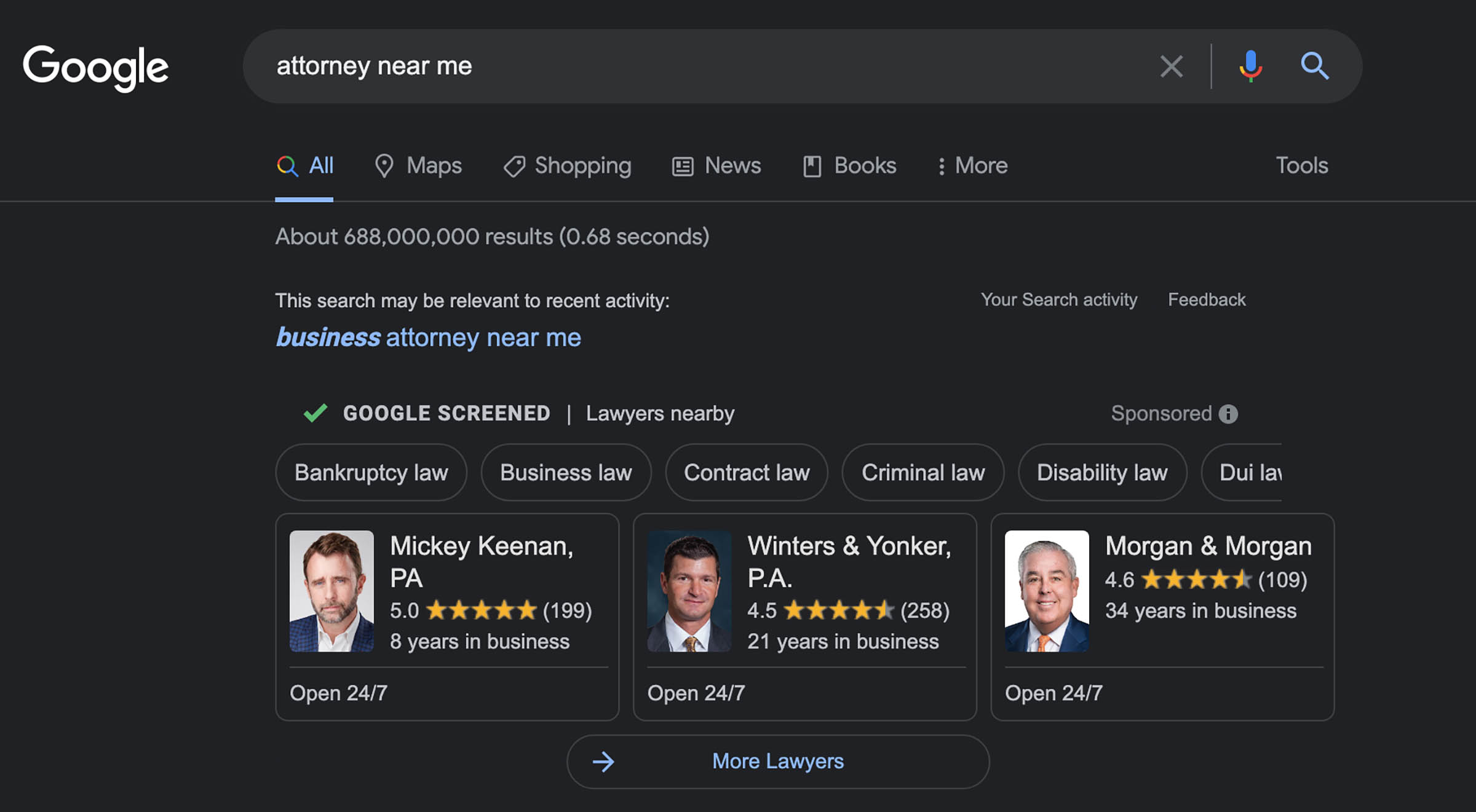The height and width of the screenshot is (812, 1476).
Task: Click '21 years in business' text
Action: click(x=843, y=642)
